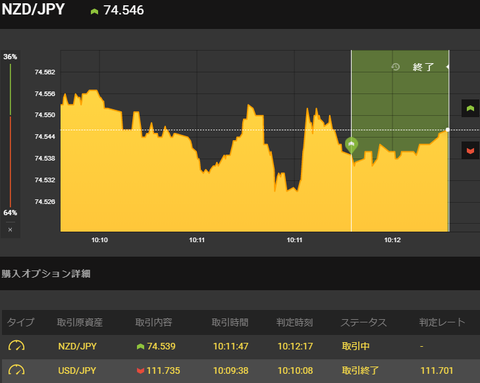480x383 pixels.
Task: Click the 取引内容 column header
Action: pos(154,322)
